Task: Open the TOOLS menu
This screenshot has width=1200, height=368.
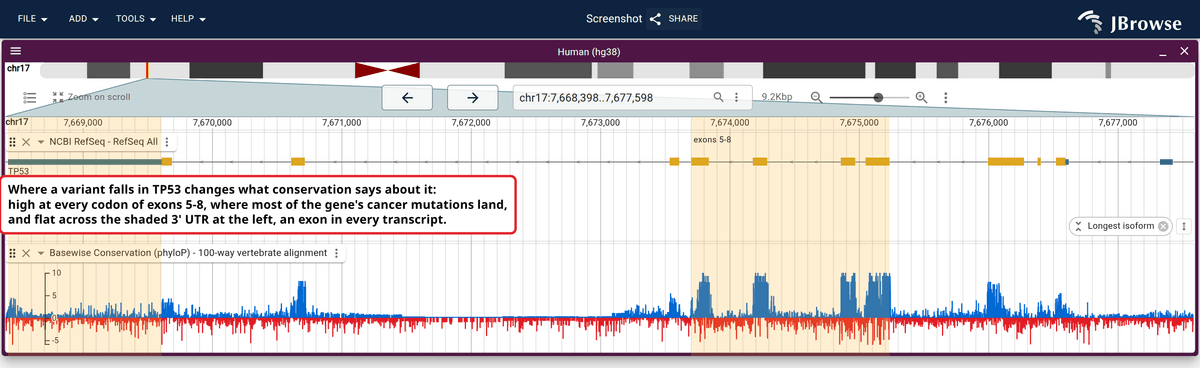Action: [x=137, y=19]
